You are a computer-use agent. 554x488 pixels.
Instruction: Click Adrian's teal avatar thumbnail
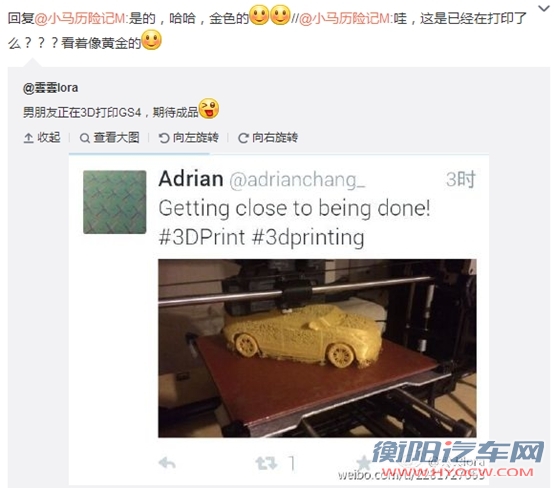[x=114, y=202]
